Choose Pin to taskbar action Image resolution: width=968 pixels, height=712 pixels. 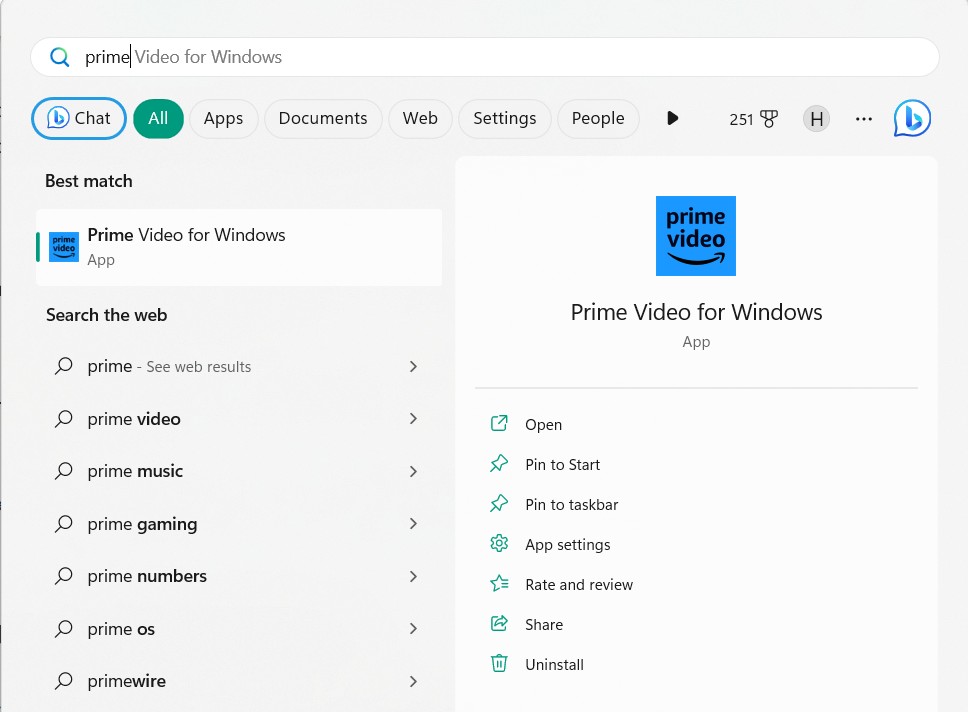tap(571, 504)
